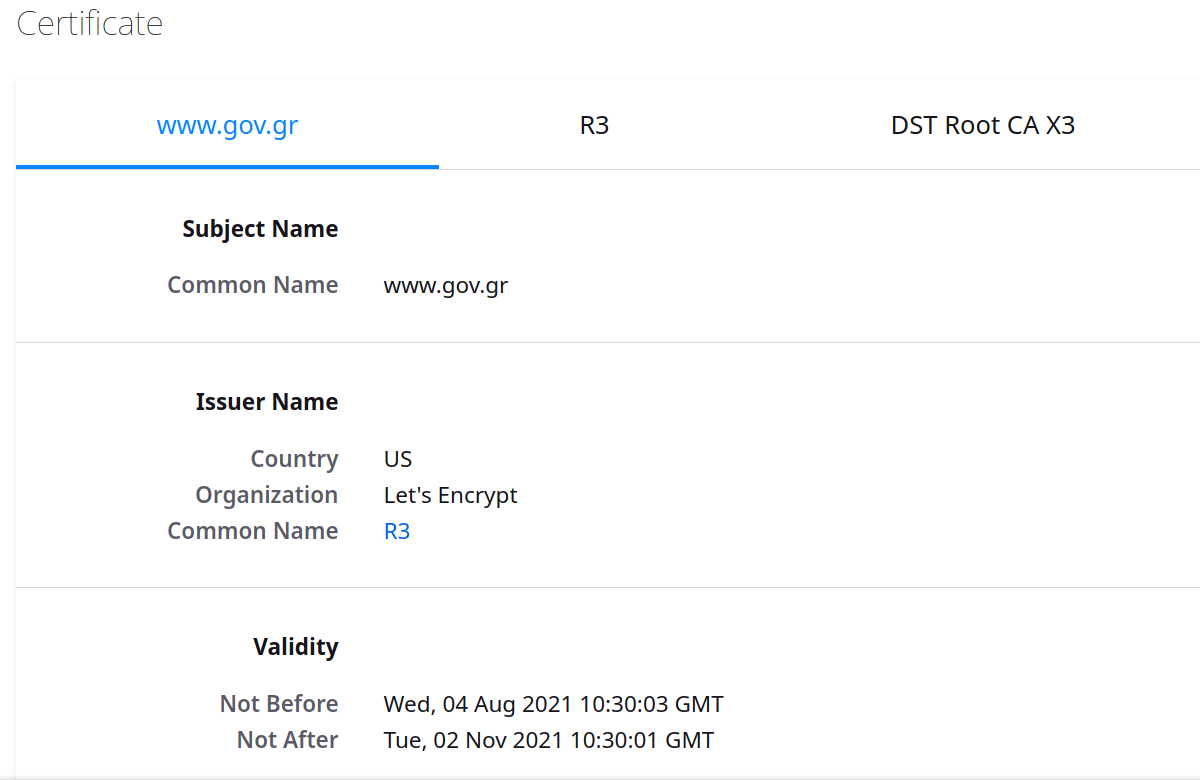The height and width of the screenshot is (780, 1200).
Task: Open the DST Root CA X3 tab
Action: (982, 126)
